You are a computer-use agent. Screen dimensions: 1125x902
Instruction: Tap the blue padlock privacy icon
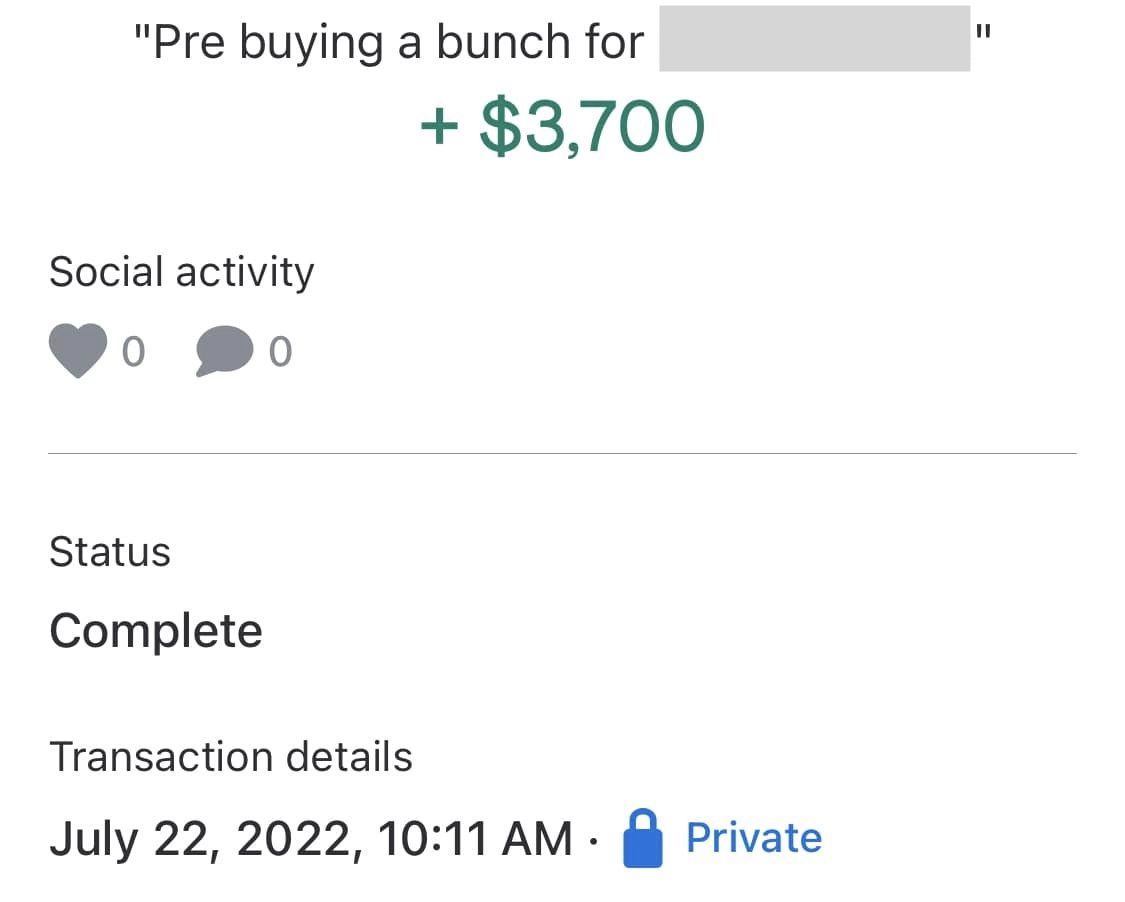coord(643,838)
